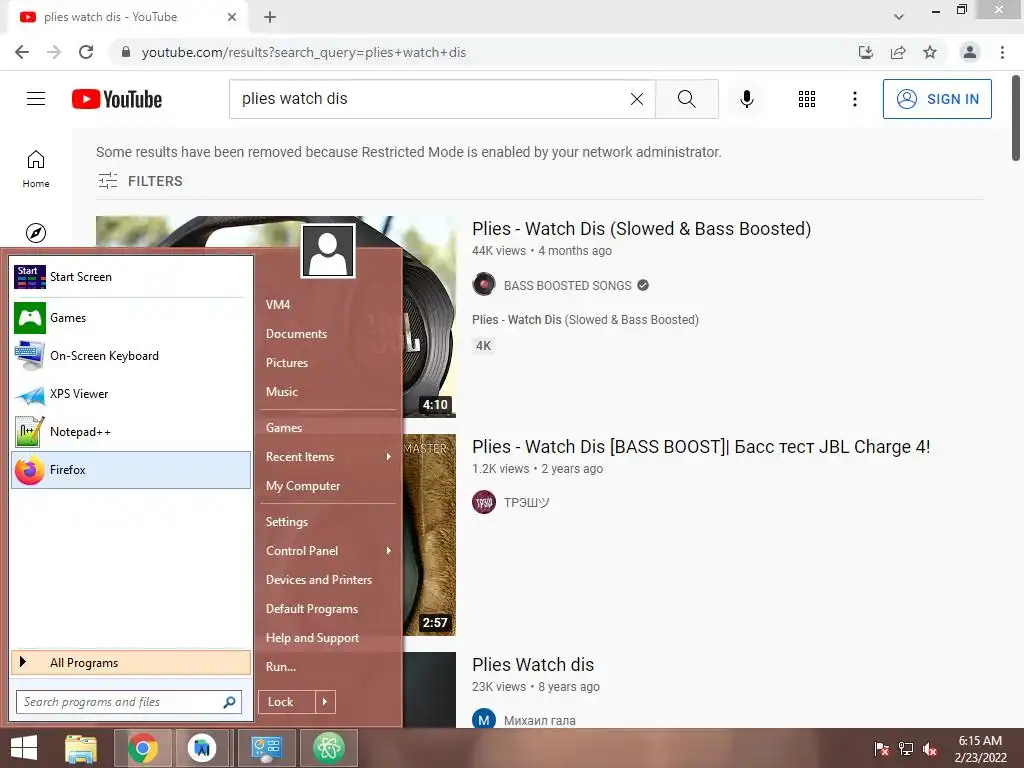The height and width of the screenshot is (768, 1024).
Task: Submit search with the magnifier button
Action: click(686, 99)
